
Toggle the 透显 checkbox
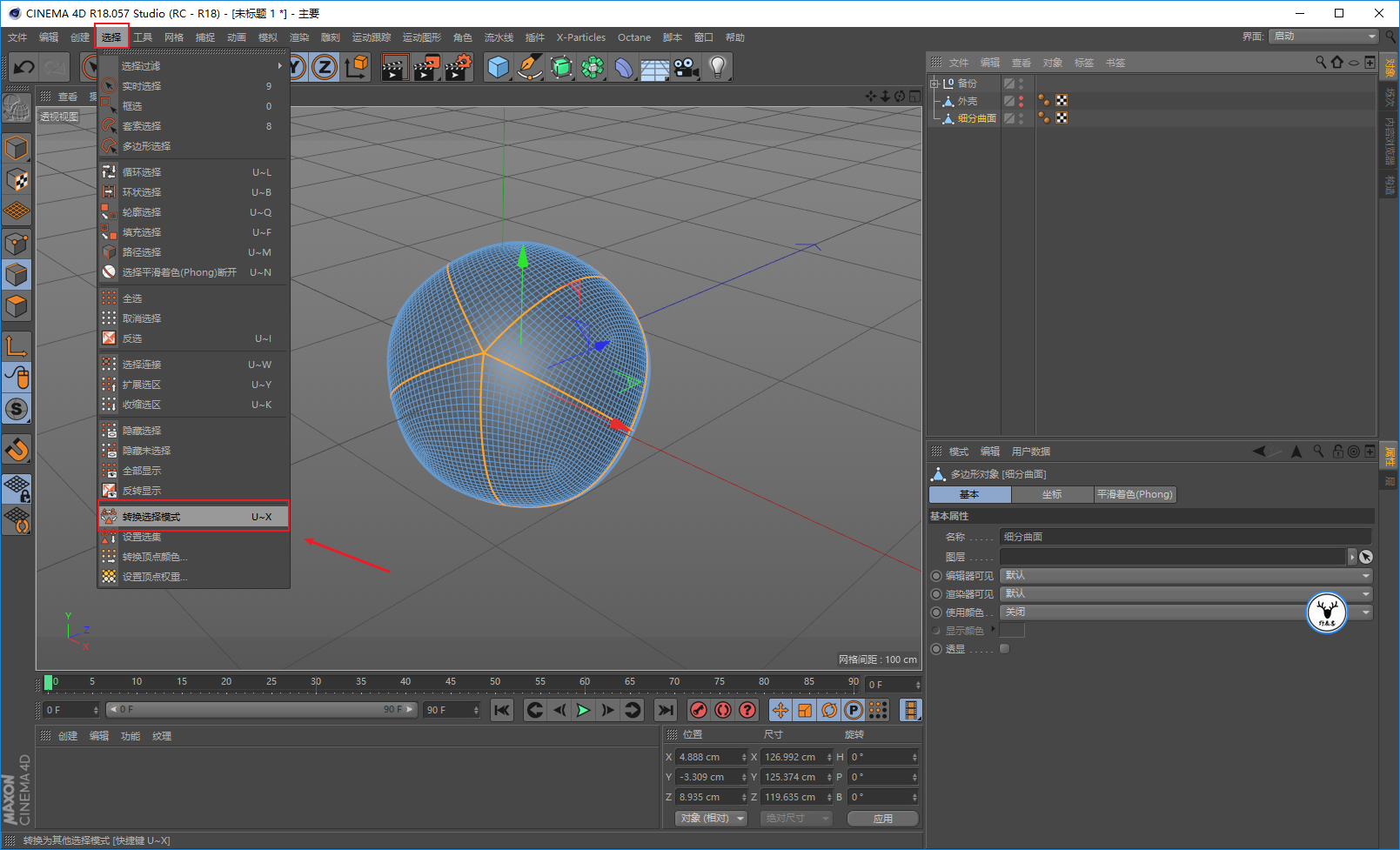pos(1005,649)
